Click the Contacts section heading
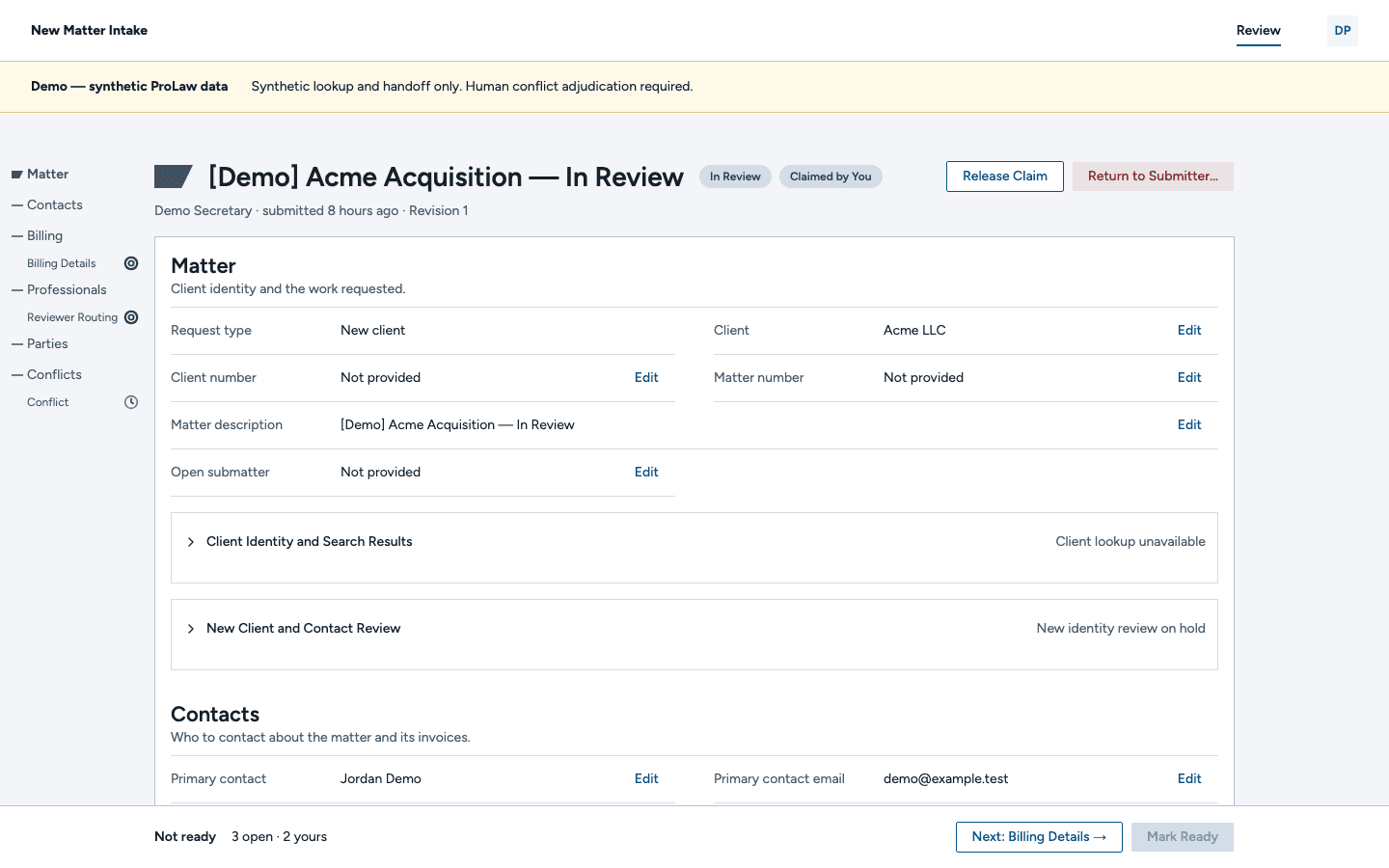Viewport: 1389px width, 868px height. tap(215, 715)
